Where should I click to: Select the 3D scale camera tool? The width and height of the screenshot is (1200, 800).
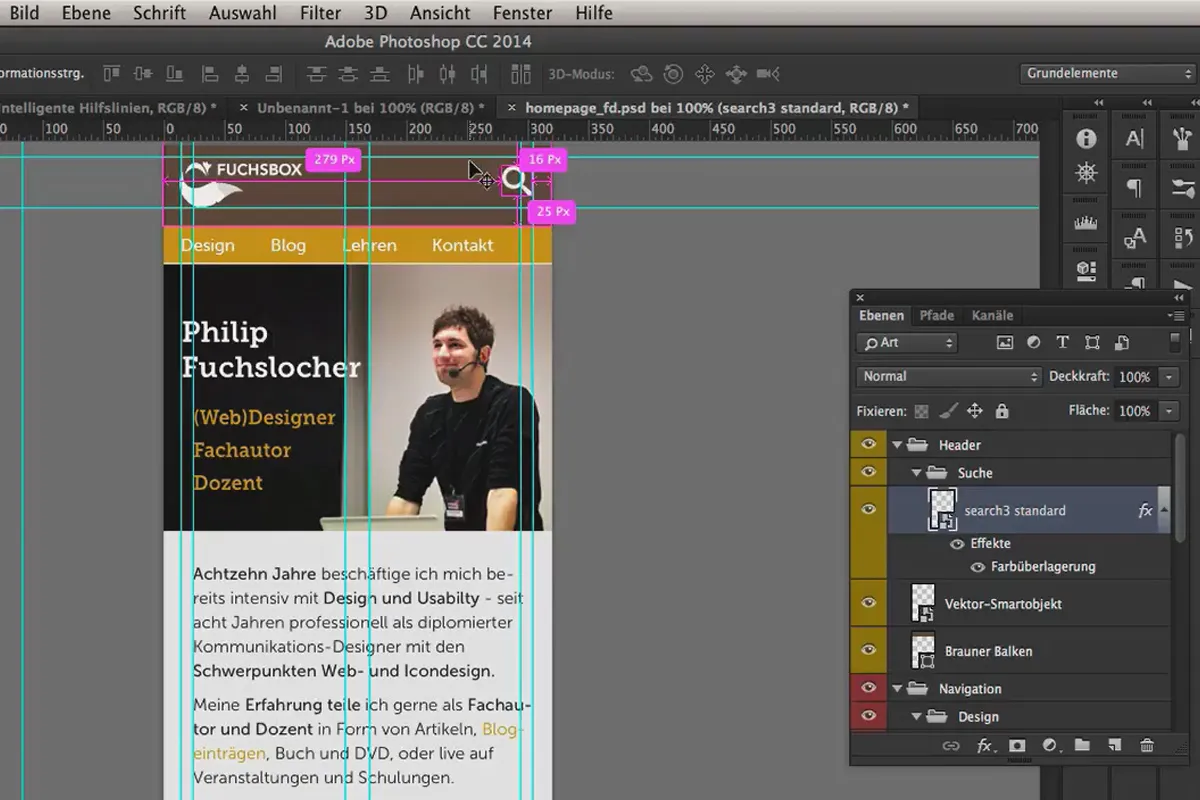[768, 74]
